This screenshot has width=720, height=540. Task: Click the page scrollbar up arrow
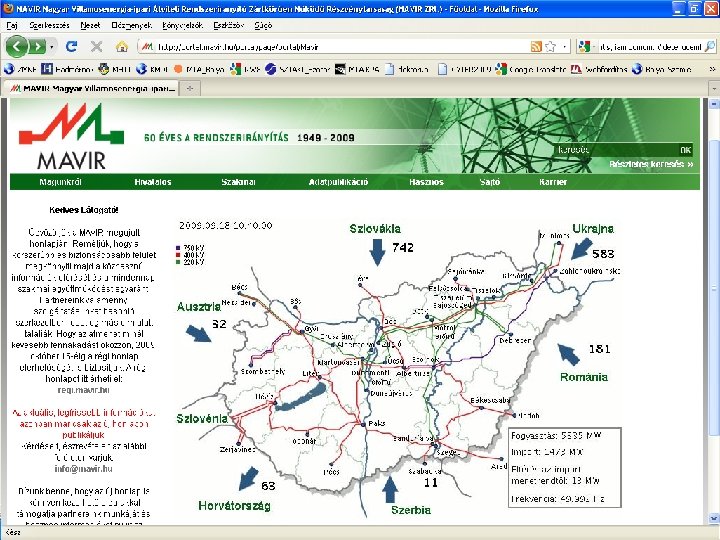click(714, 104)
